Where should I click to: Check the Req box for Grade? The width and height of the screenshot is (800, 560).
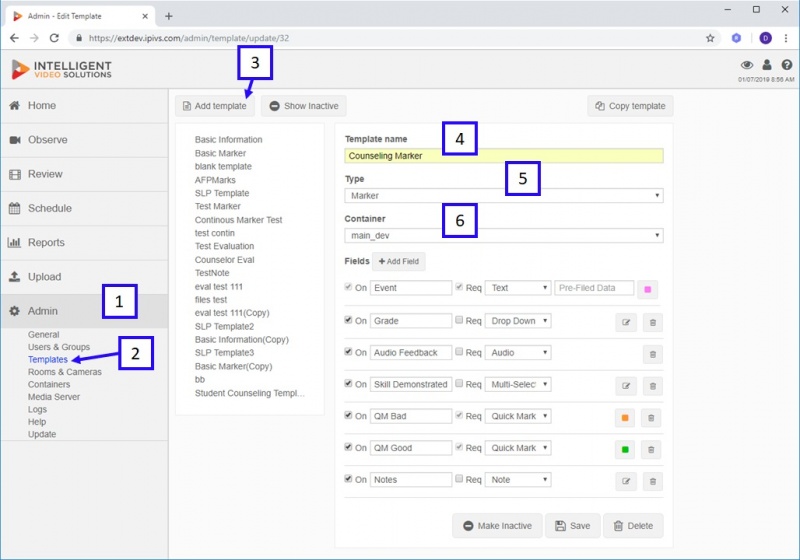459,320
